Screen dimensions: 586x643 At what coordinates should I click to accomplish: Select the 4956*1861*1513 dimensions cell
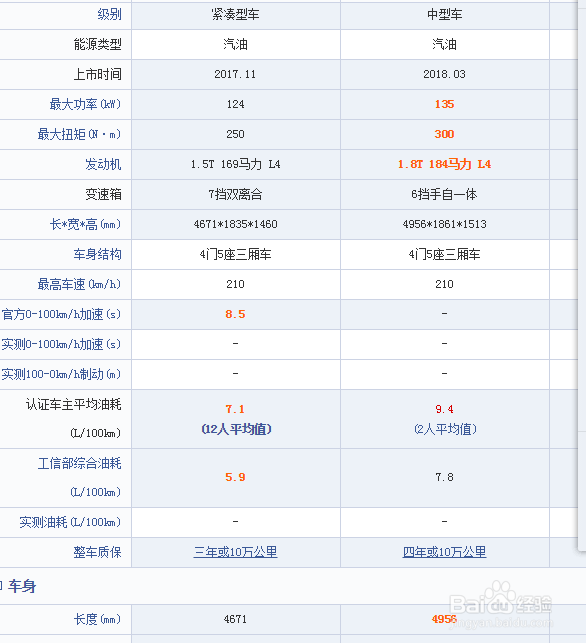point(445,224)
